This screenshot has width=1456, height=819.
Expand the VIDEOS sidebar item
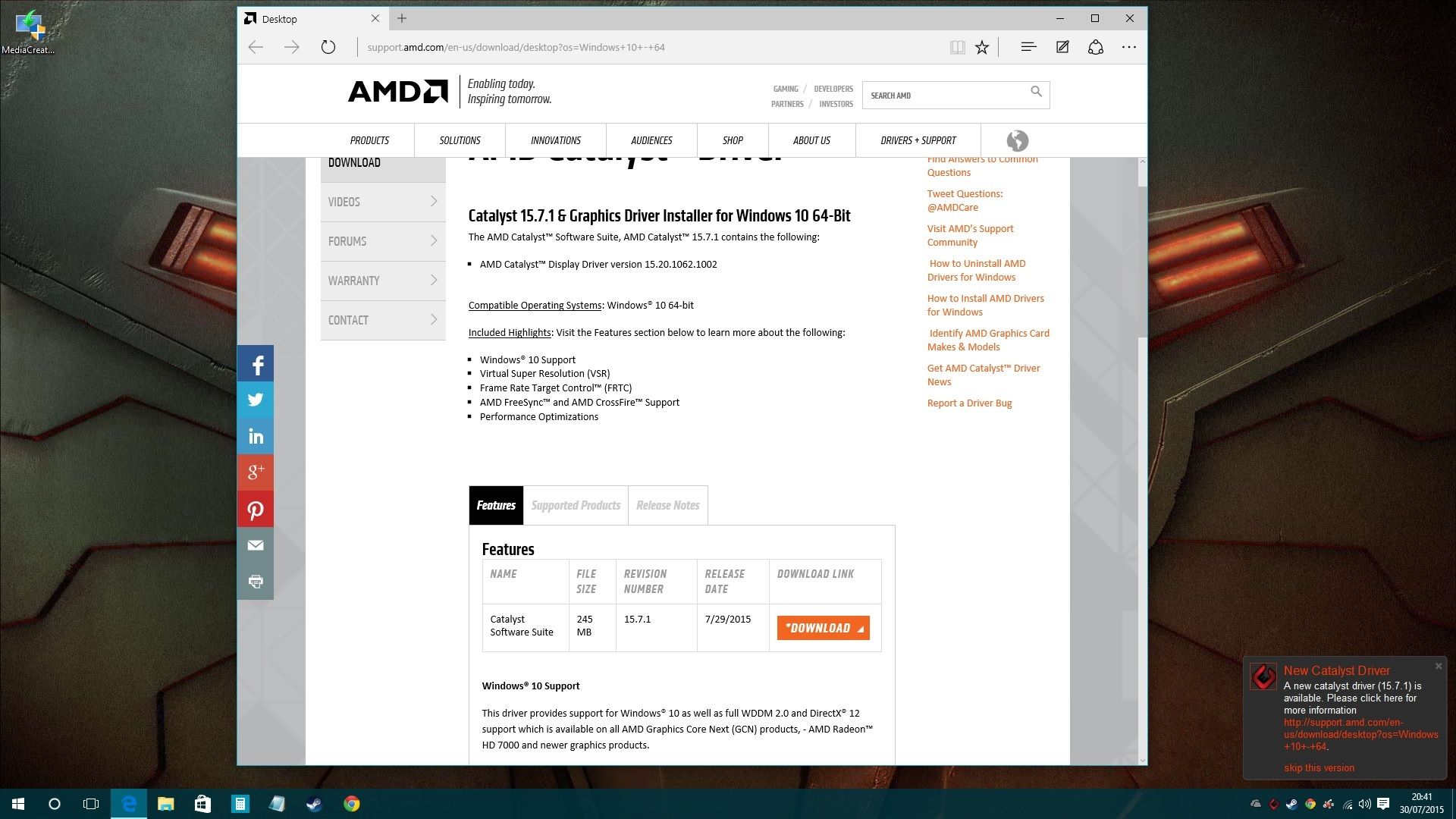tap(383, 202)
